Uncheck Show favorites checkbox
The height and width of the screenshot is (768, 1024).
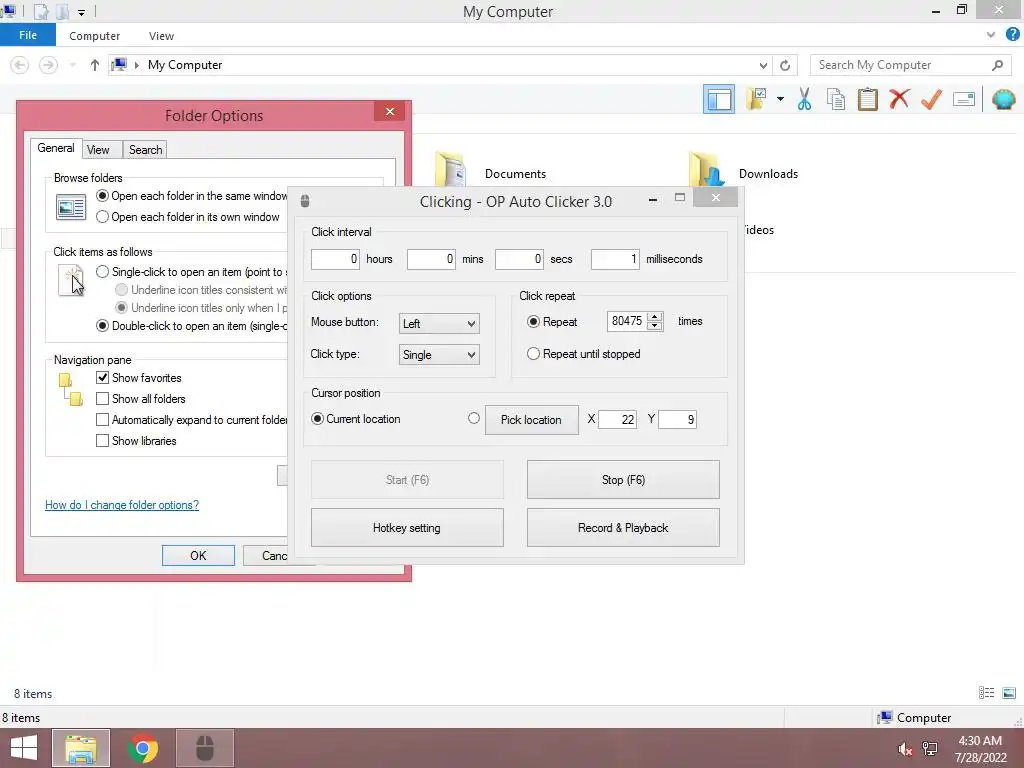point(102,377)
